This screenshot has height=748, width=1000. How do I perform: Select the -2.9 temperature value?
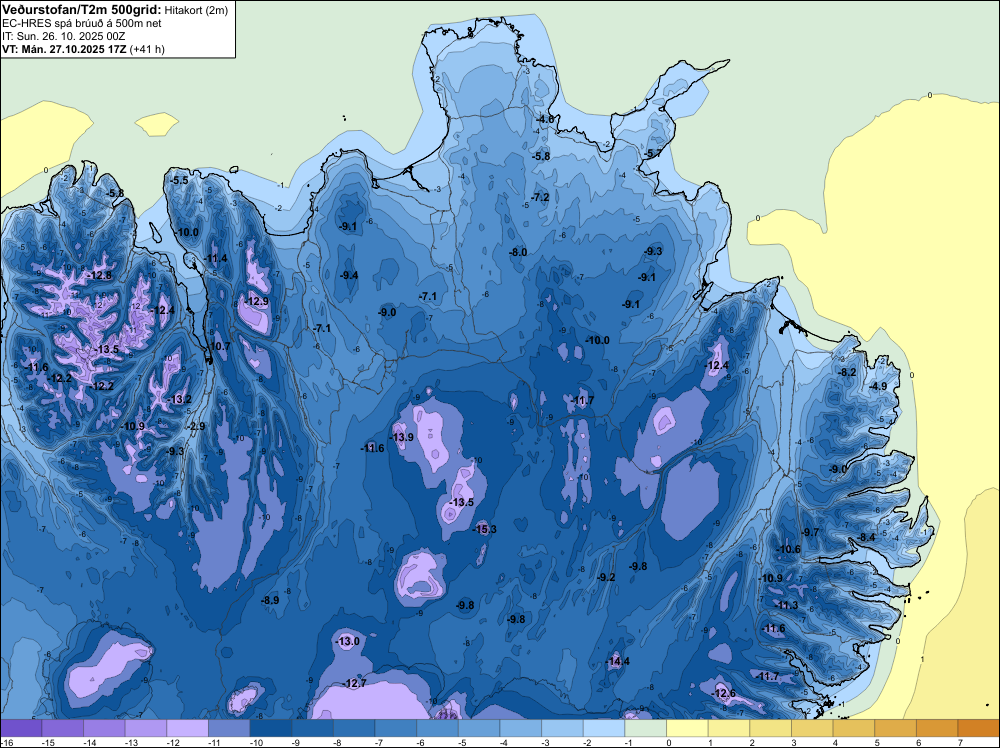196,427
